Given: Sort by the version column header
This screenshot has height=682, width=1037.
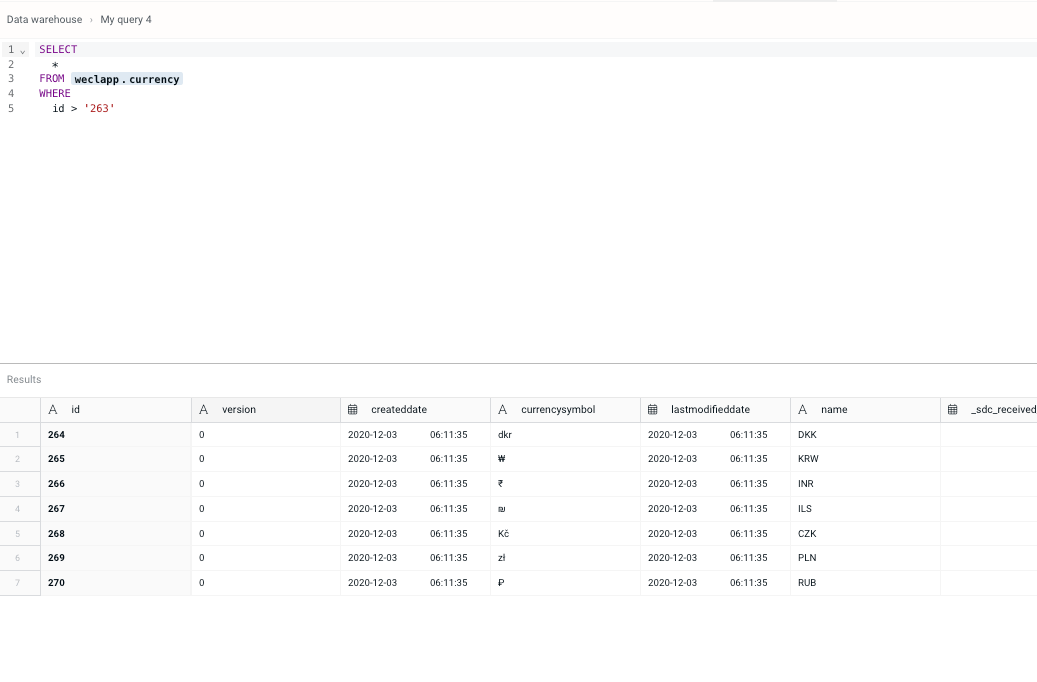Looking at the screenshot, I should click(x=266, y=409).
